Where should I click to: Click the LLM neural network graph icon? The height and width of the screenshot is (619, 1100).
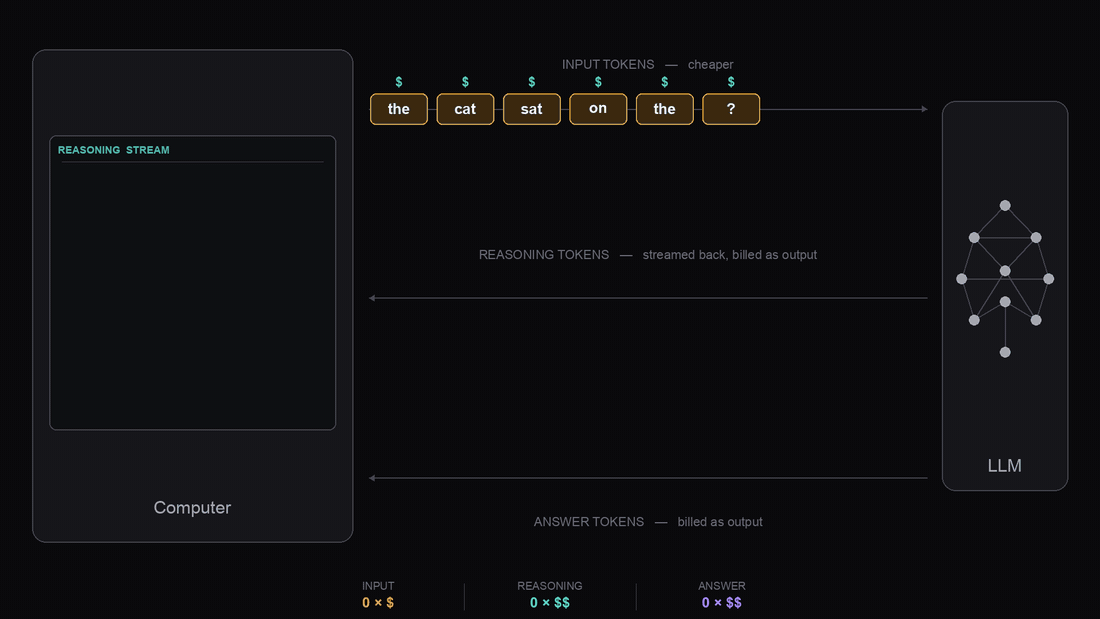(x=1005, y=279)
